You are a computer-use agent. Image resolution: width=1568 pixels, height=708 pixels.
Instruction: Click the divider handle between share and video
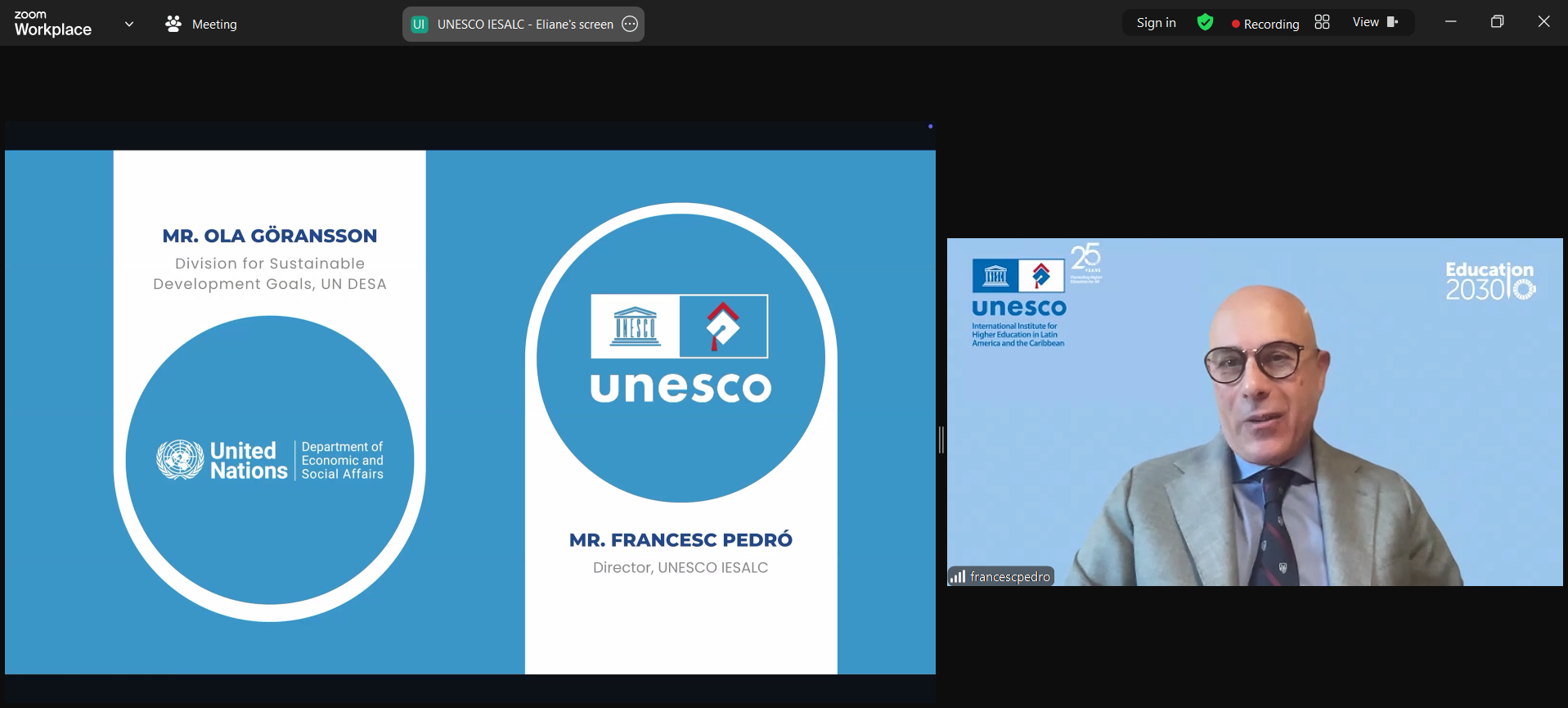click(x=941, y=440)
